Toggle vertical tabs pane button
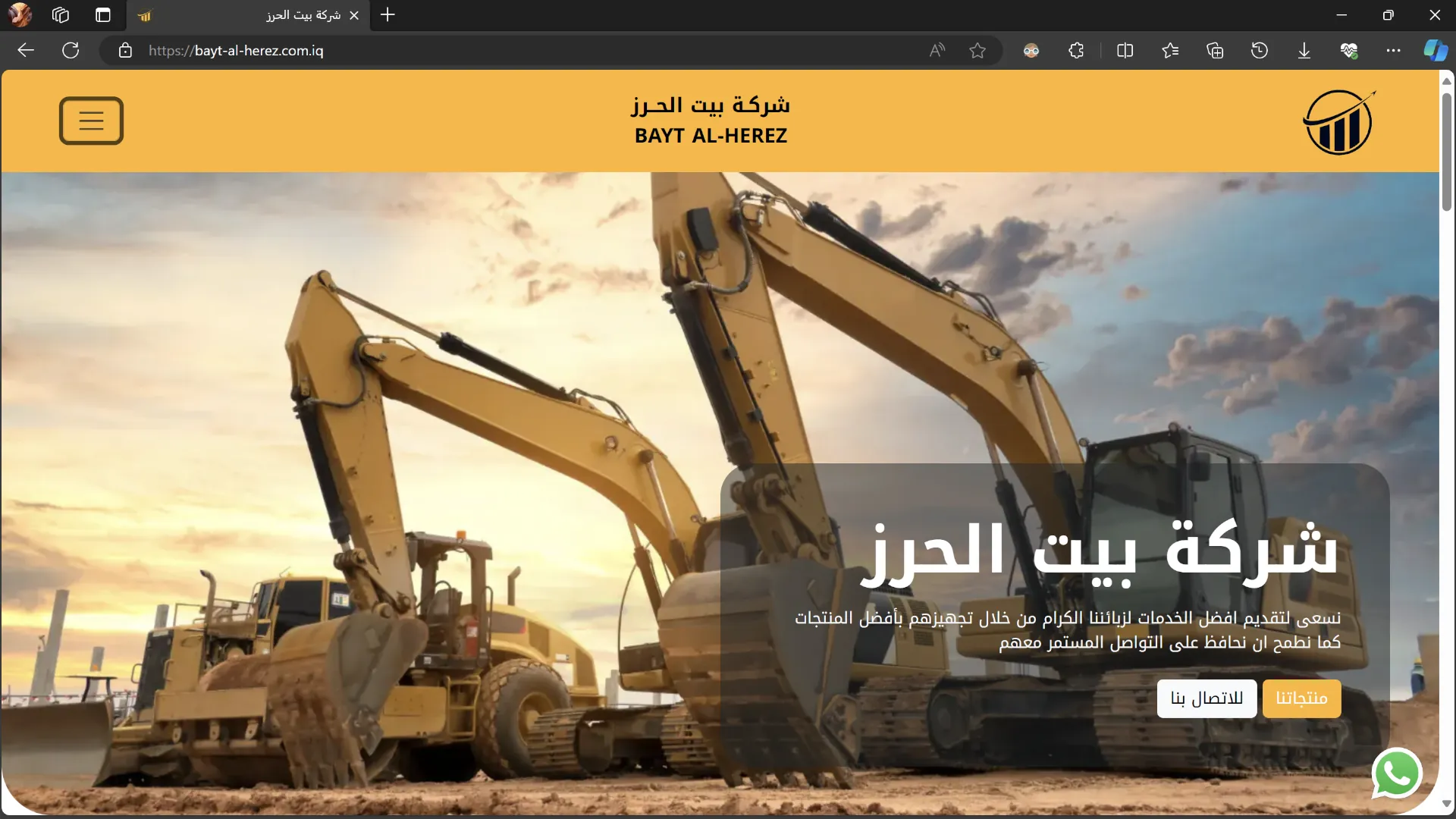The height and width of the screenshot is (819, 1456). tap(103, 15)
